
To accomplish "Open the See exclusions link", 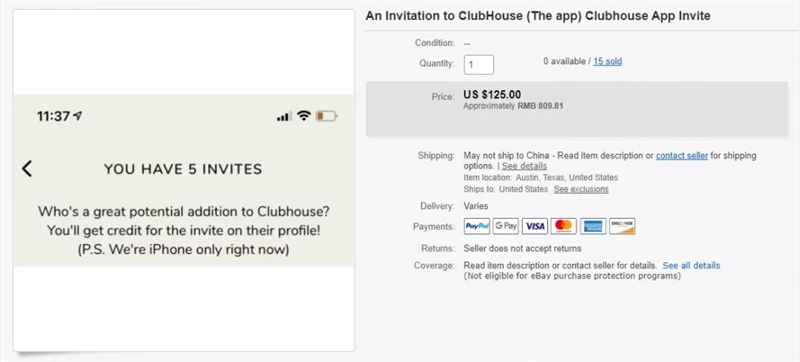I will [581, 189].
